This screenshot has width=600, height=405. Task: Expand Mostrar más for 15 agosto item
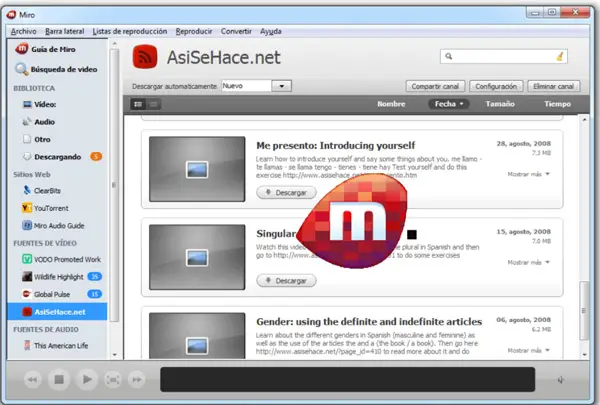pyautogui.click(x=528, y=262)
